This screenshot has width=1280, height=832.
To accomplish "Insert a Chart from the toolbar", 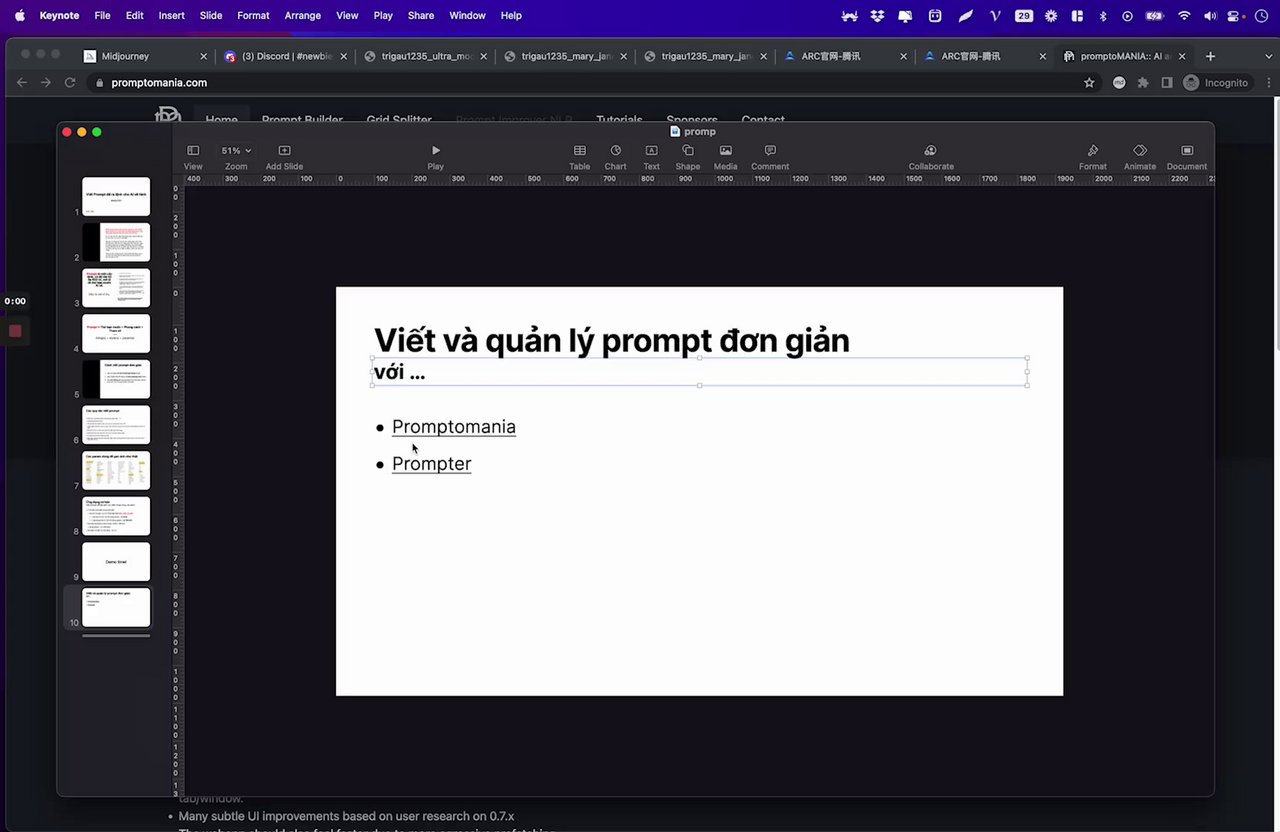I will pos(616,157).
